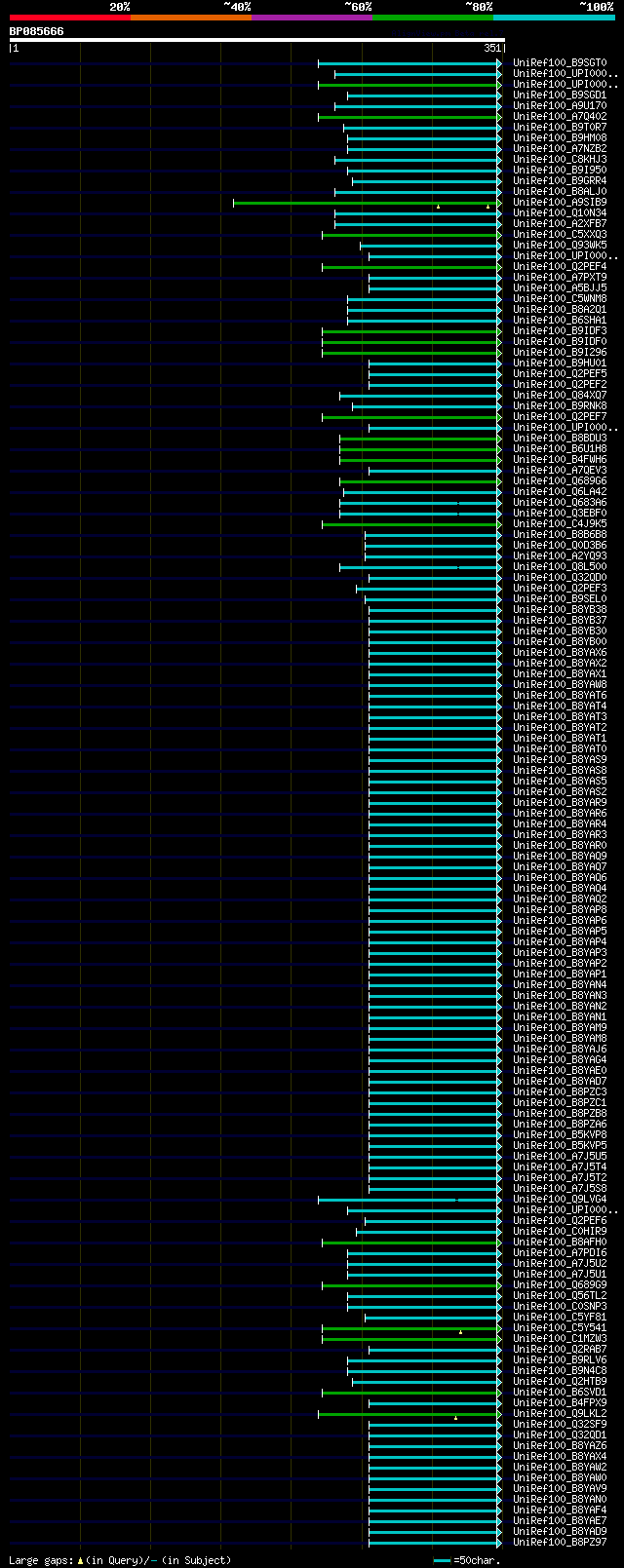Screen dimensions: 624x1568
Task: Select the UniRef100_B9I950 label
Action: pyautogui.click(x=560, y=171)
